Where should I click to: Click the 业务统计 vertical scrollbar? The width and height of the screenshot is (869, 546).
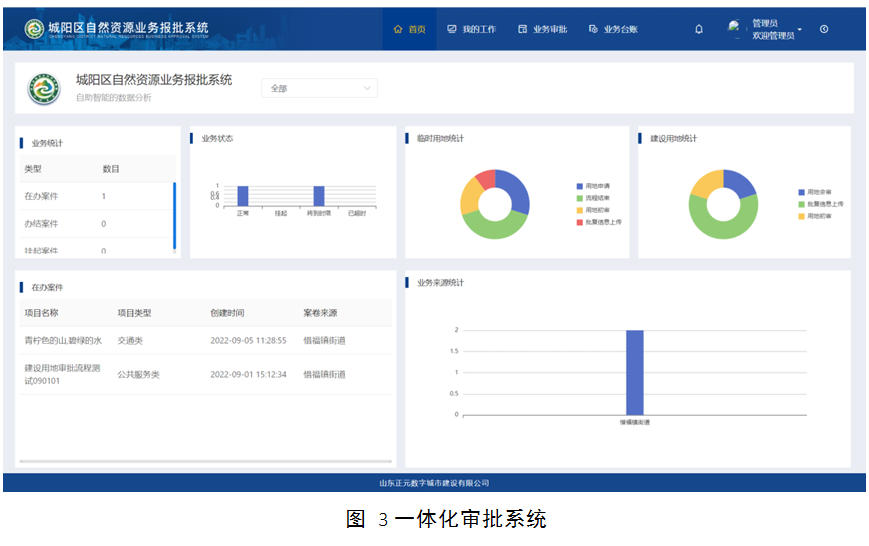175,215
